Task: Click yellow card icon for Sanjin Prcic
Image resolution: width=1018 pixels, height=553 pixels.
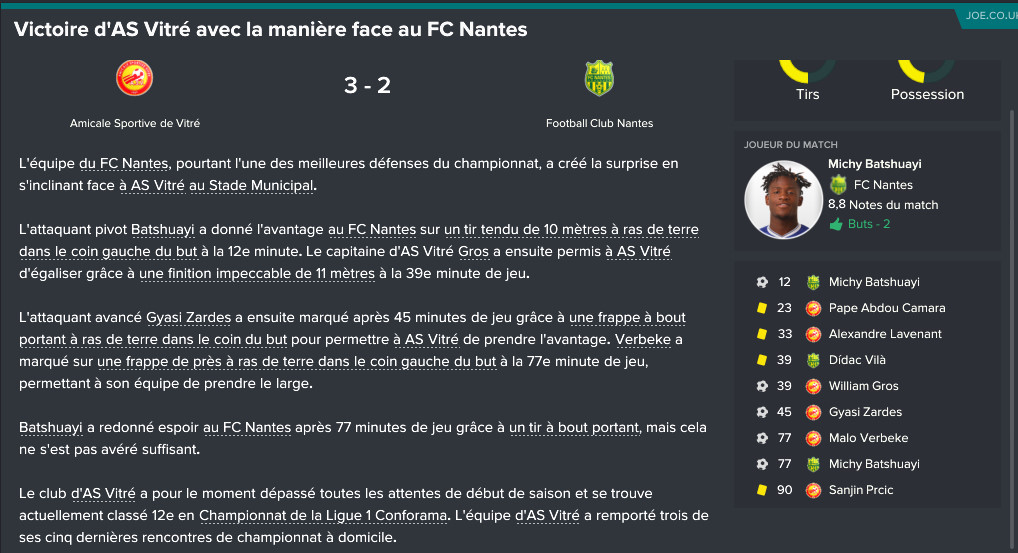Action: (762, 490)
